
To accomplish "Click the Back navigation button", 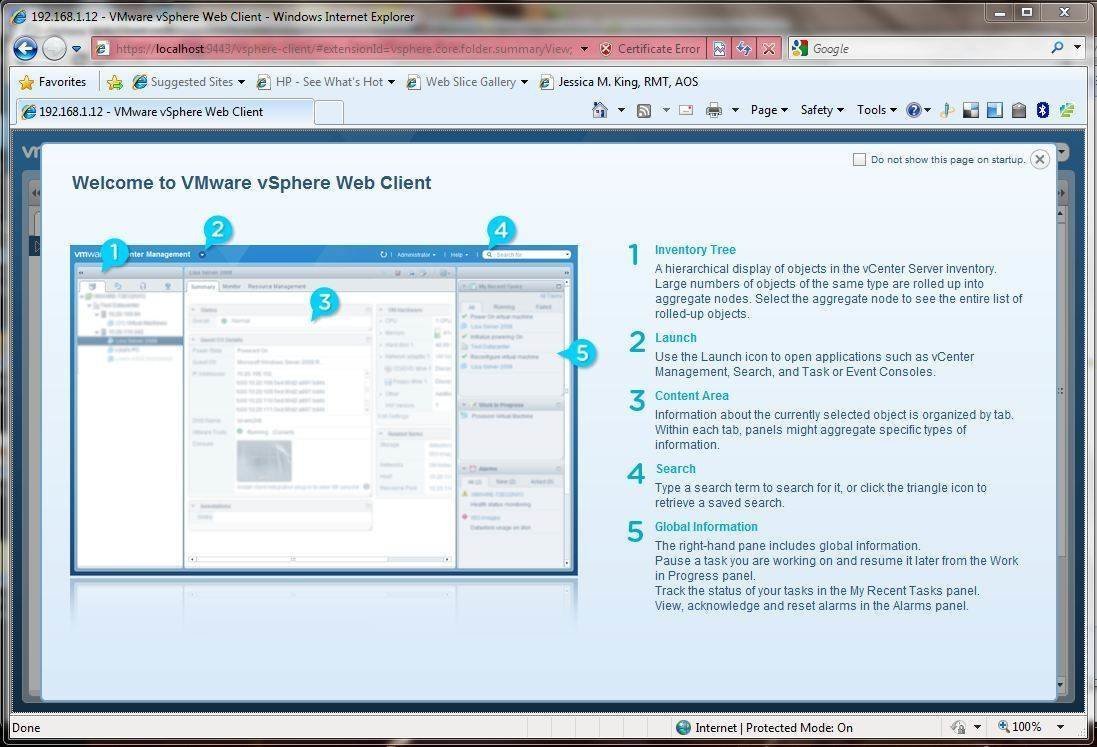I will coord(24,48).
